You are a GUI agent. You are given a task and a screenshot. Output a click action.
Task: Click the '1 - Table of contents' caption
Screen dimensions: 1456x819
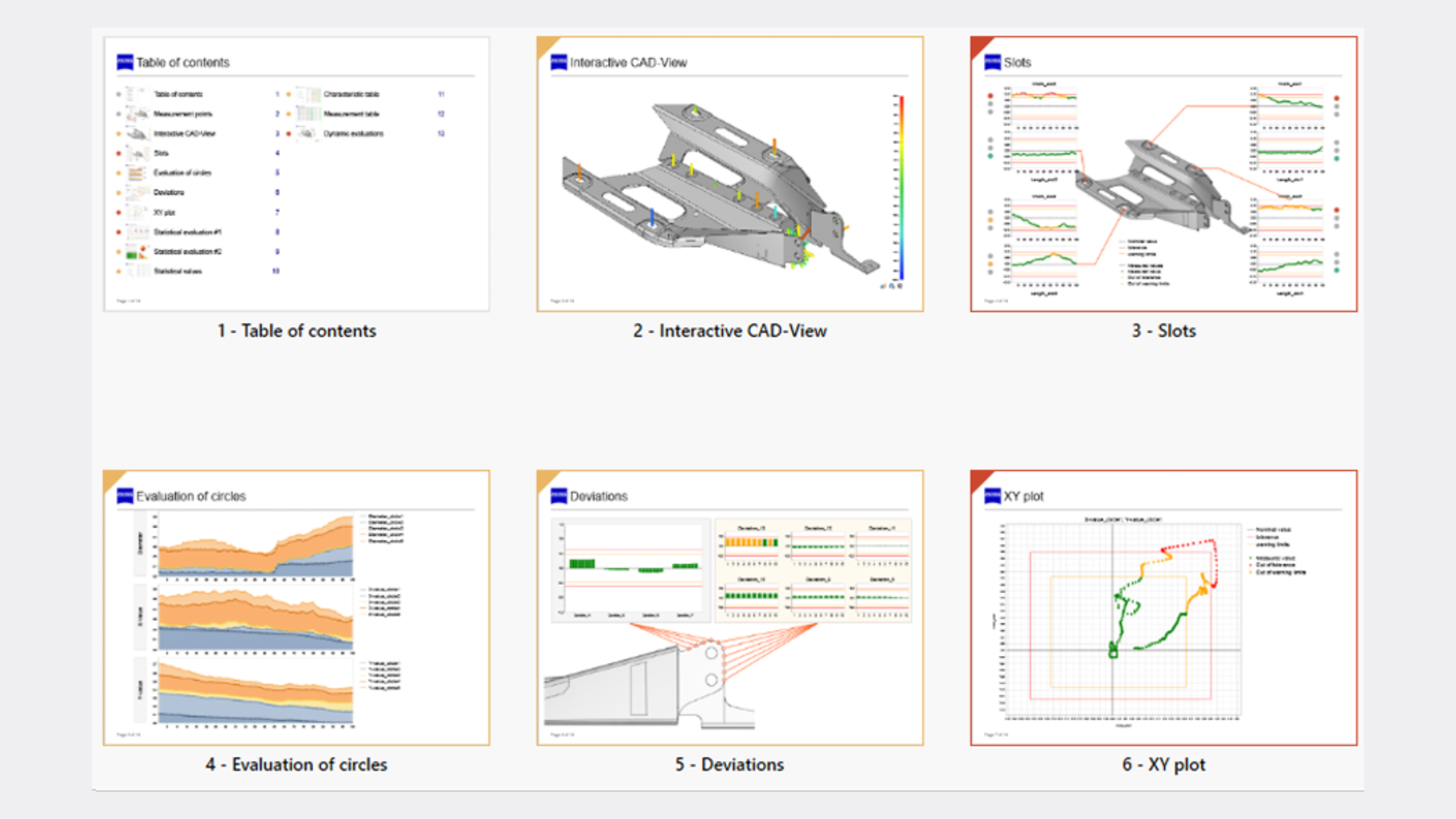click(296, 331)
